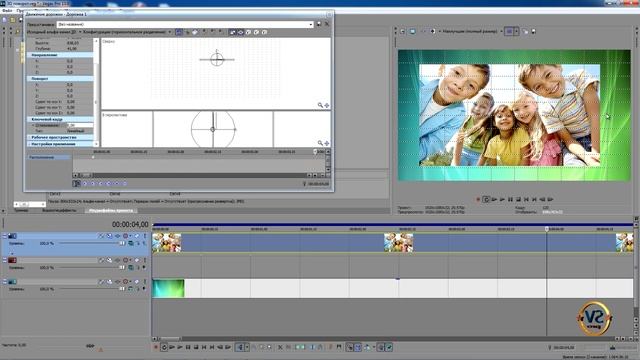Adjust Level slider on video track 1
The image size is (640, 360).
[122, 243]
